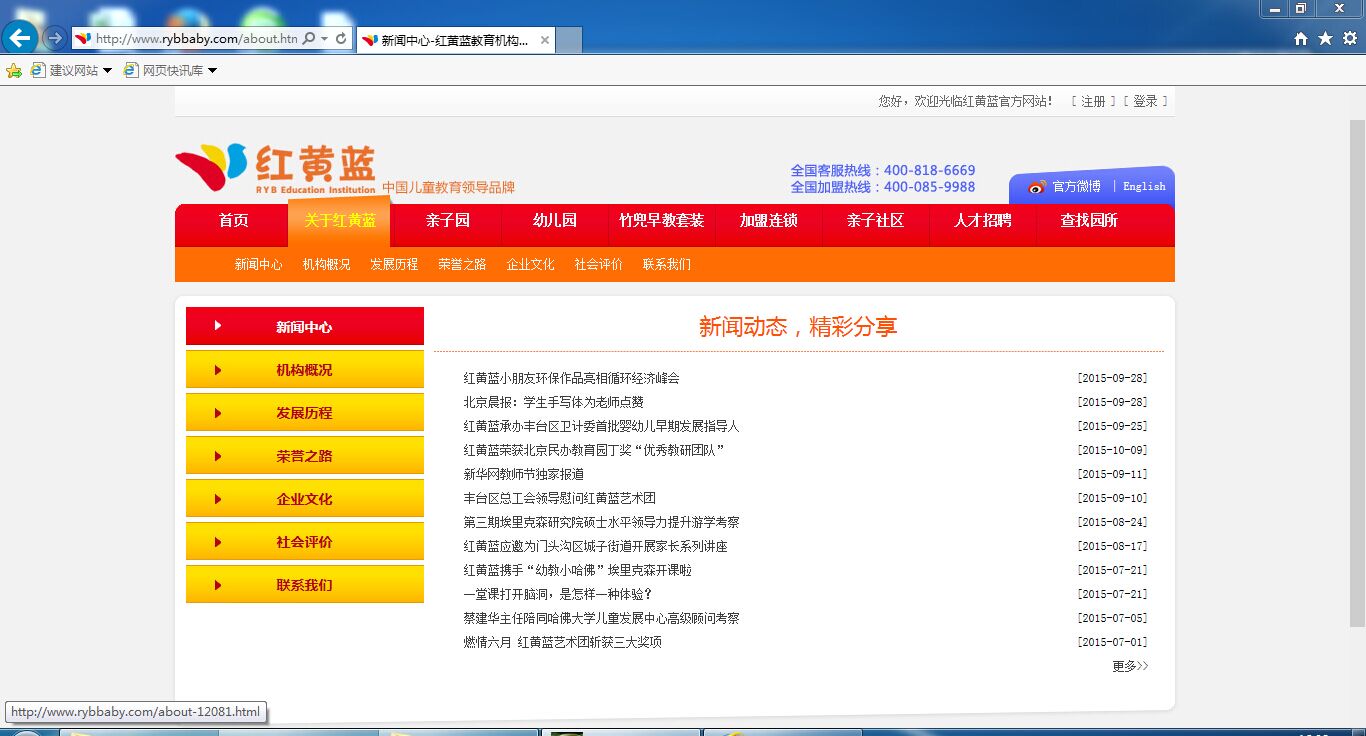The image size is (1366, 736).
Task: Click the browser Back navigation arrow
Action: (x=19, y=38)
